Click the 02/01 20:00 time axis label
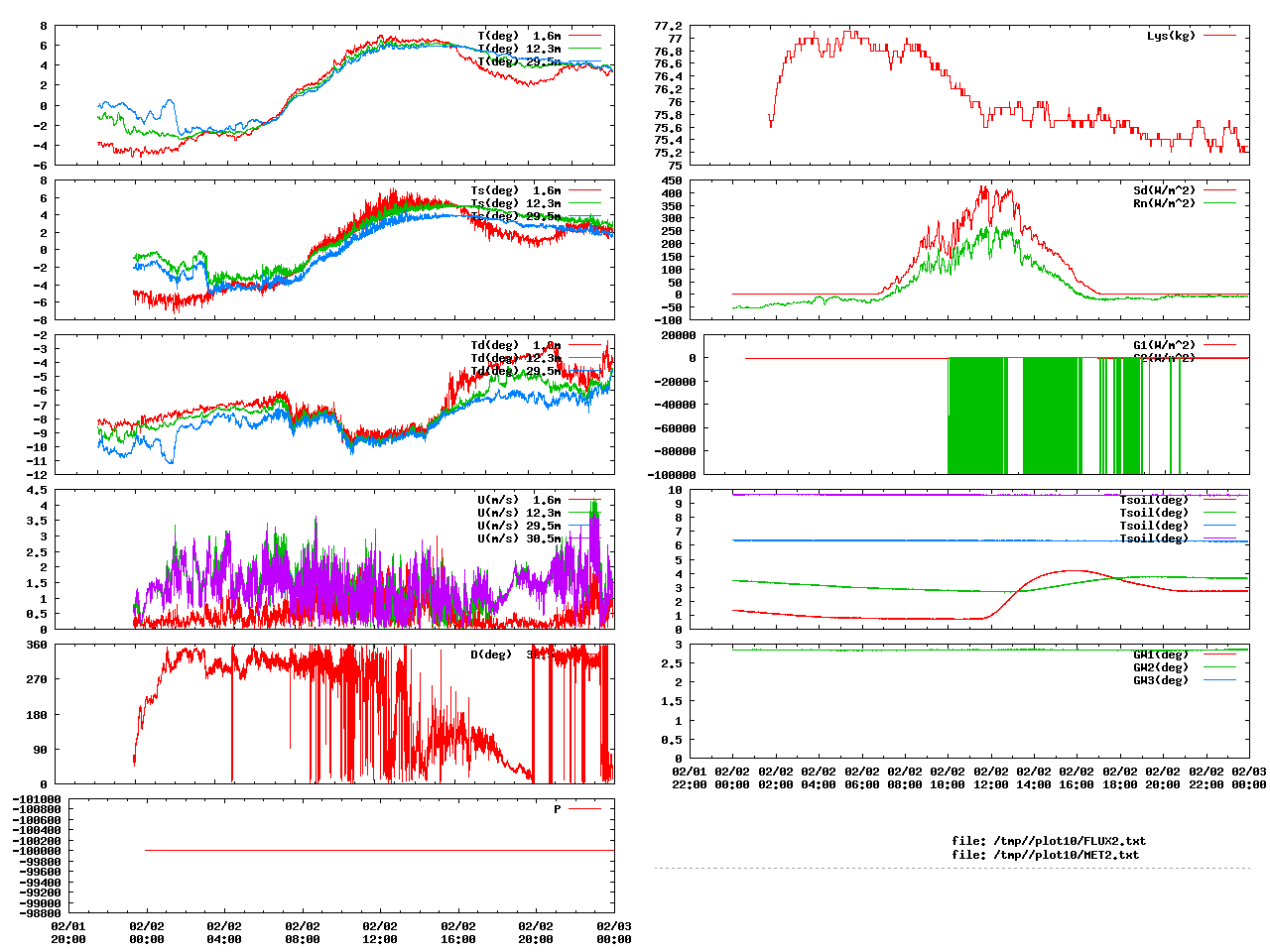1270x952 pixels. [x=68, y=932]
